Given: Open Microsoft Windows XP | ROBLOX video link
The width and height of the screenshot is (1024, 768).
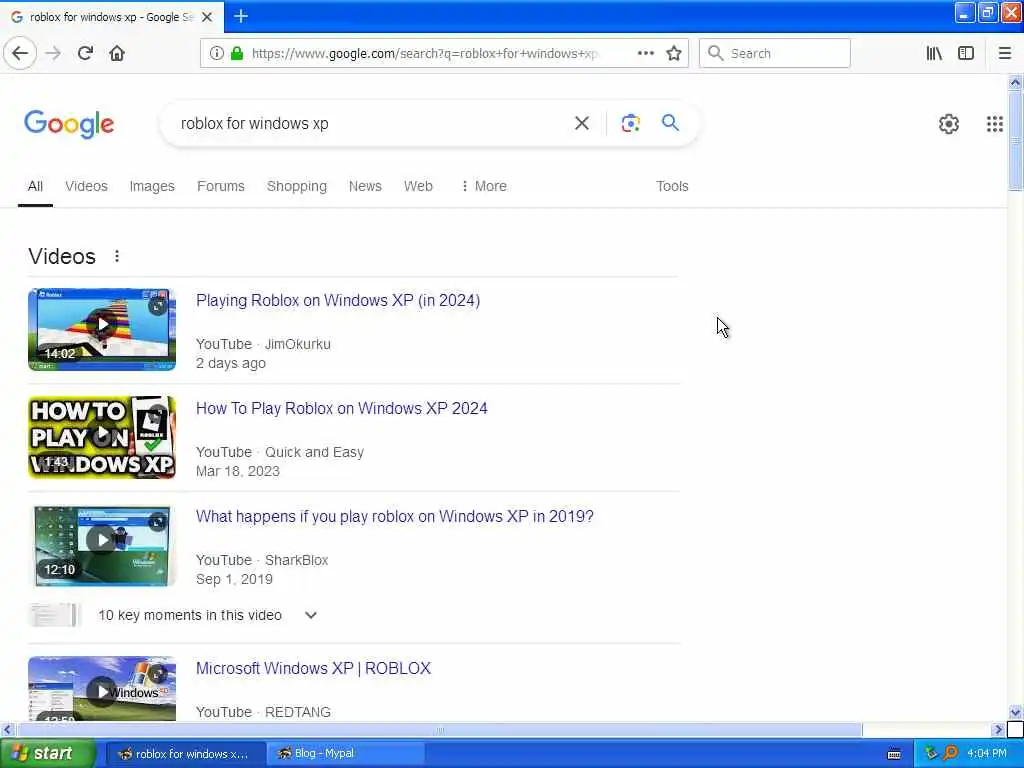Looking at the screenshot, I should pyautogui.click(x=313, y=669).
